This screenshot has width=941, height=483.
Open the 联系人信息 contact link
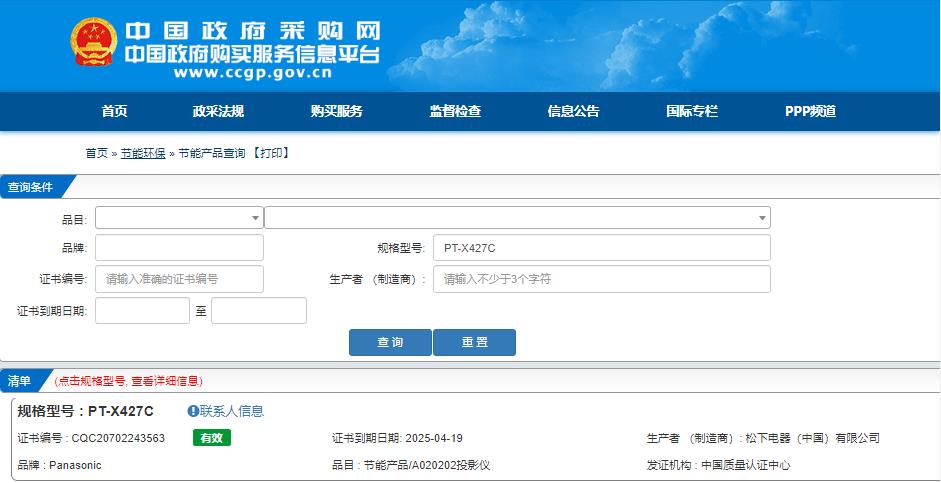[232, 411]
